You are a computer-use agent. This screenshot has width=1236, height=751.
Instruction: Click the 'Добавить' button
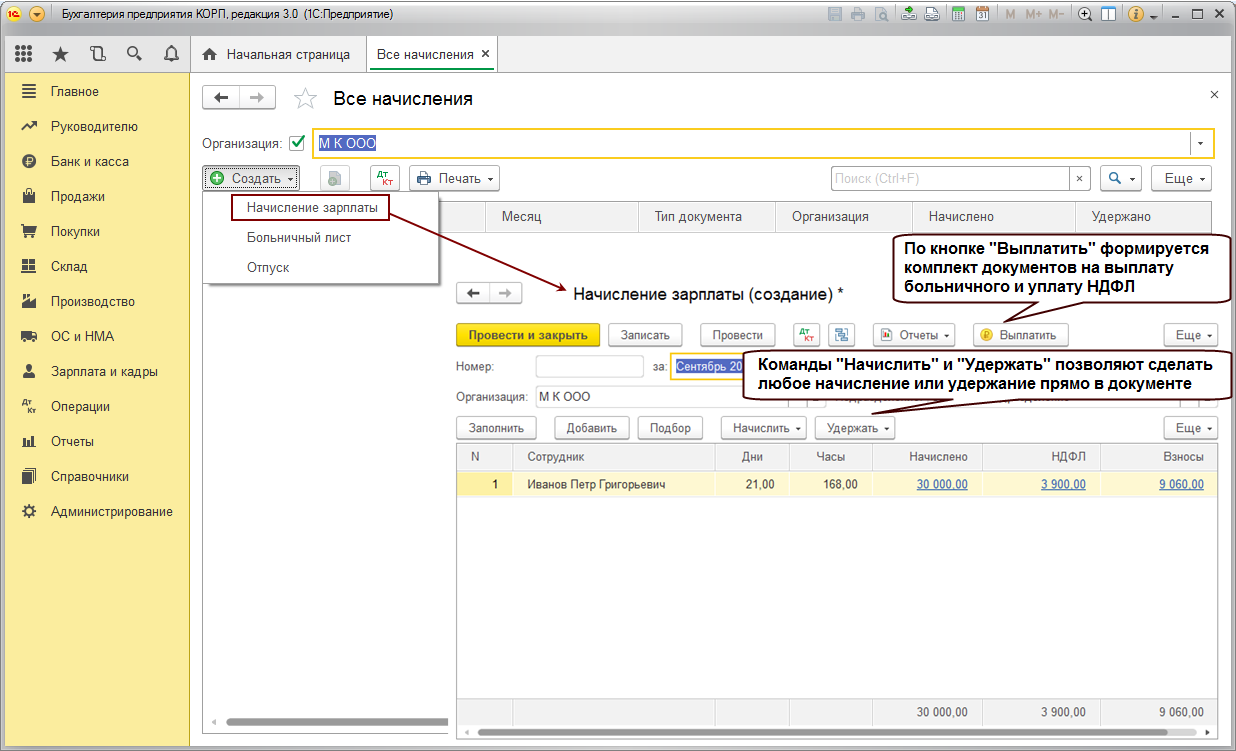(591, 428)
